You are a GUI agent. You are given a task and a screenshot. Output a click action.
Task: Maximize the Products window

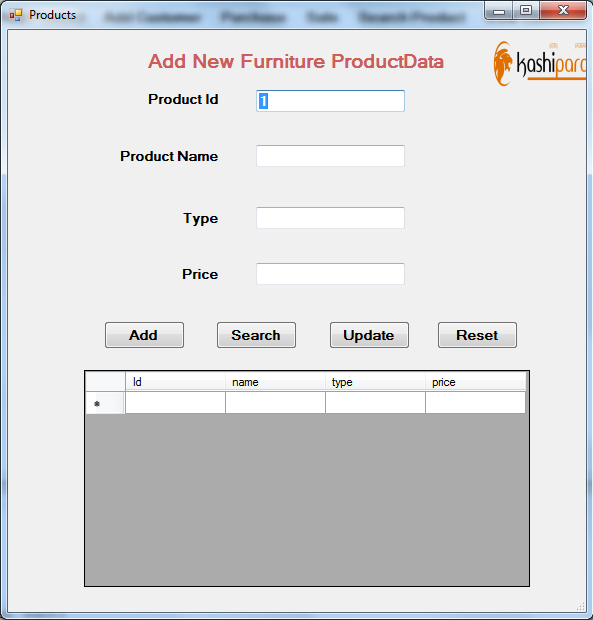526,11
